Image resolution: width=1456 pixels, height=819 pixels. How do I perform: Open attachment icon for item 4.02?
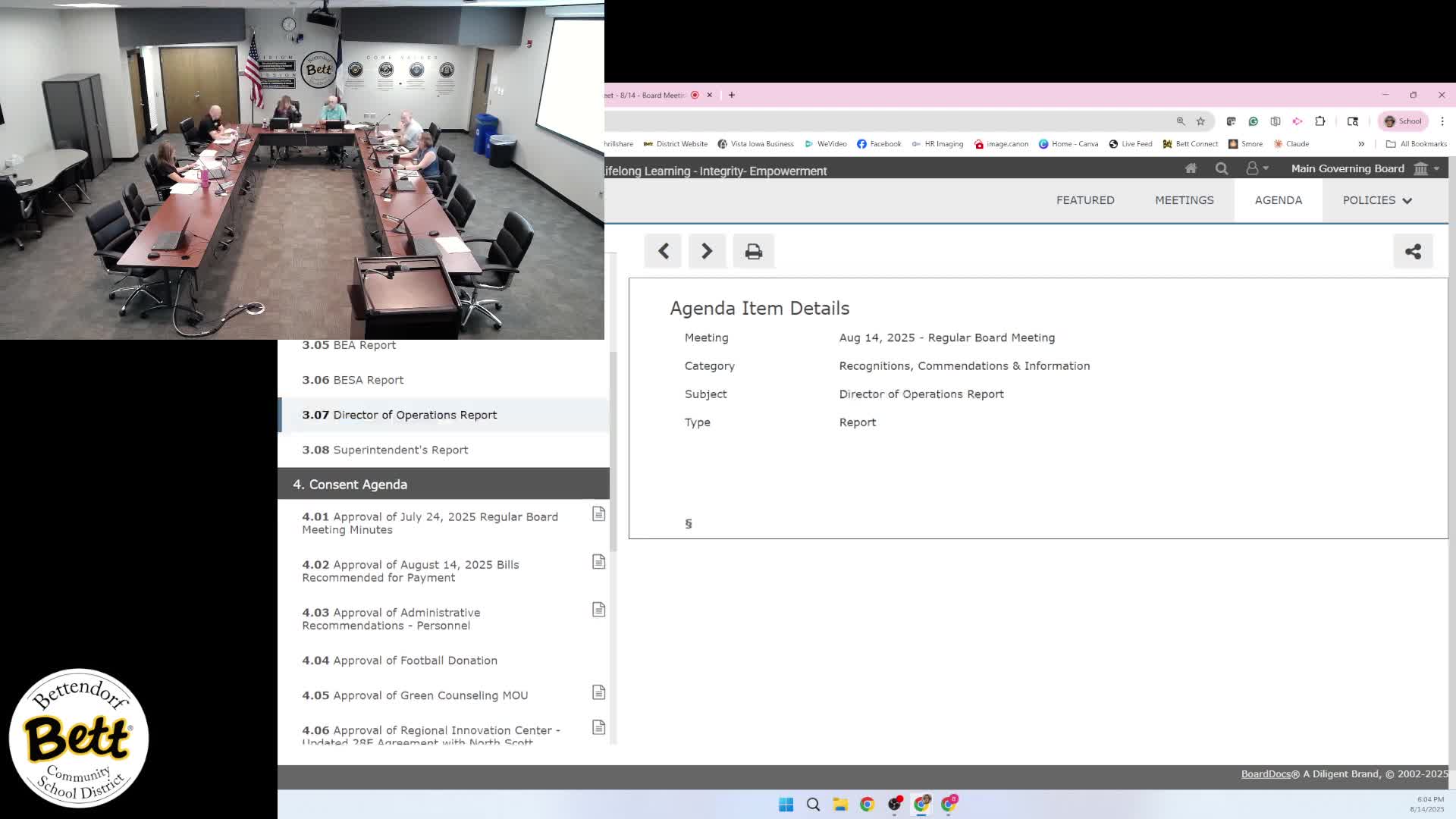pos(598,562)
